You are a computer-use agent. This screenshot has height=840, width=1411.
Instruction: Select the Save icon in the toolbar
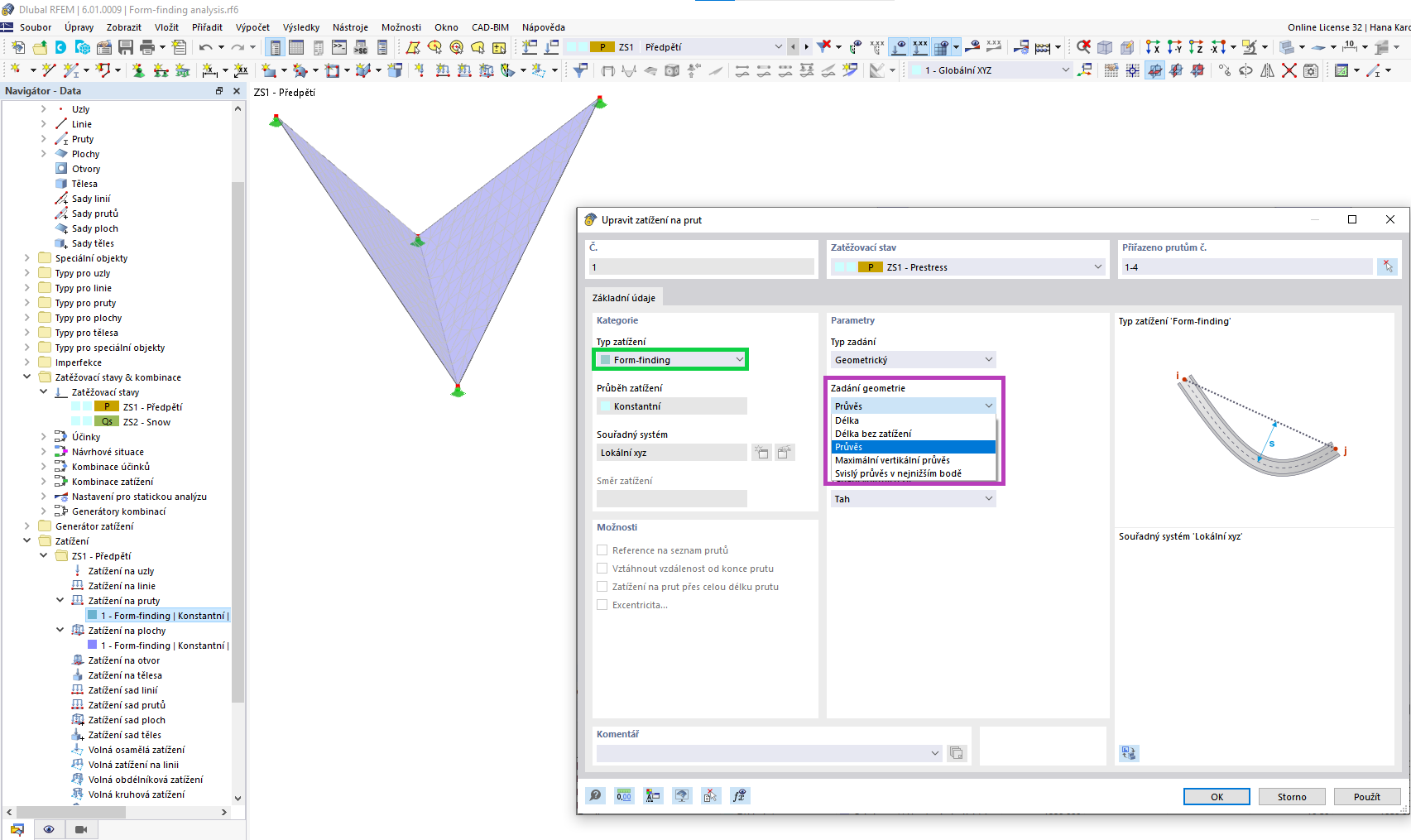click(x=126, y=47)
